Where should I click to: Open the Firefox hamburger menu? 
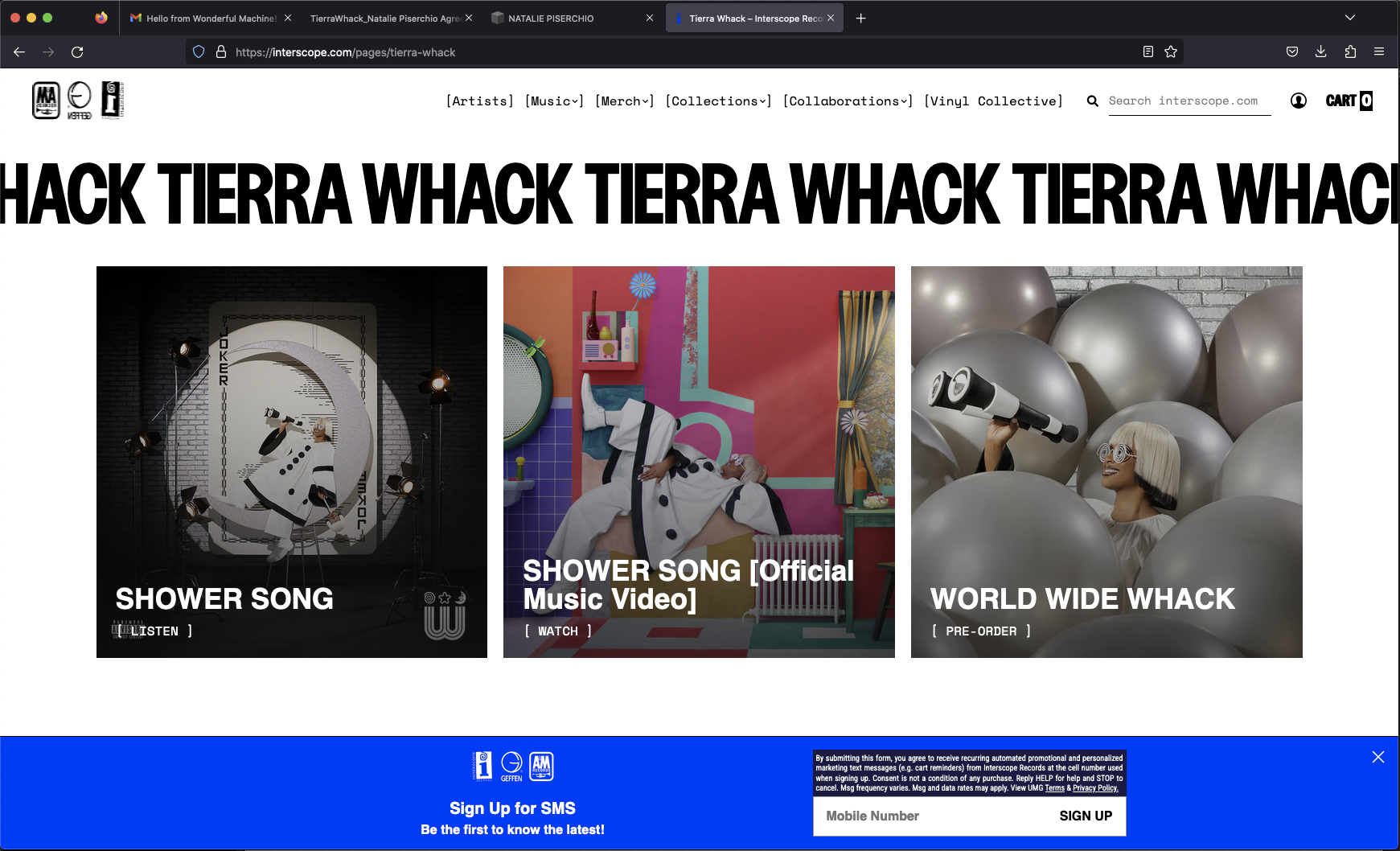[1379, 52]
